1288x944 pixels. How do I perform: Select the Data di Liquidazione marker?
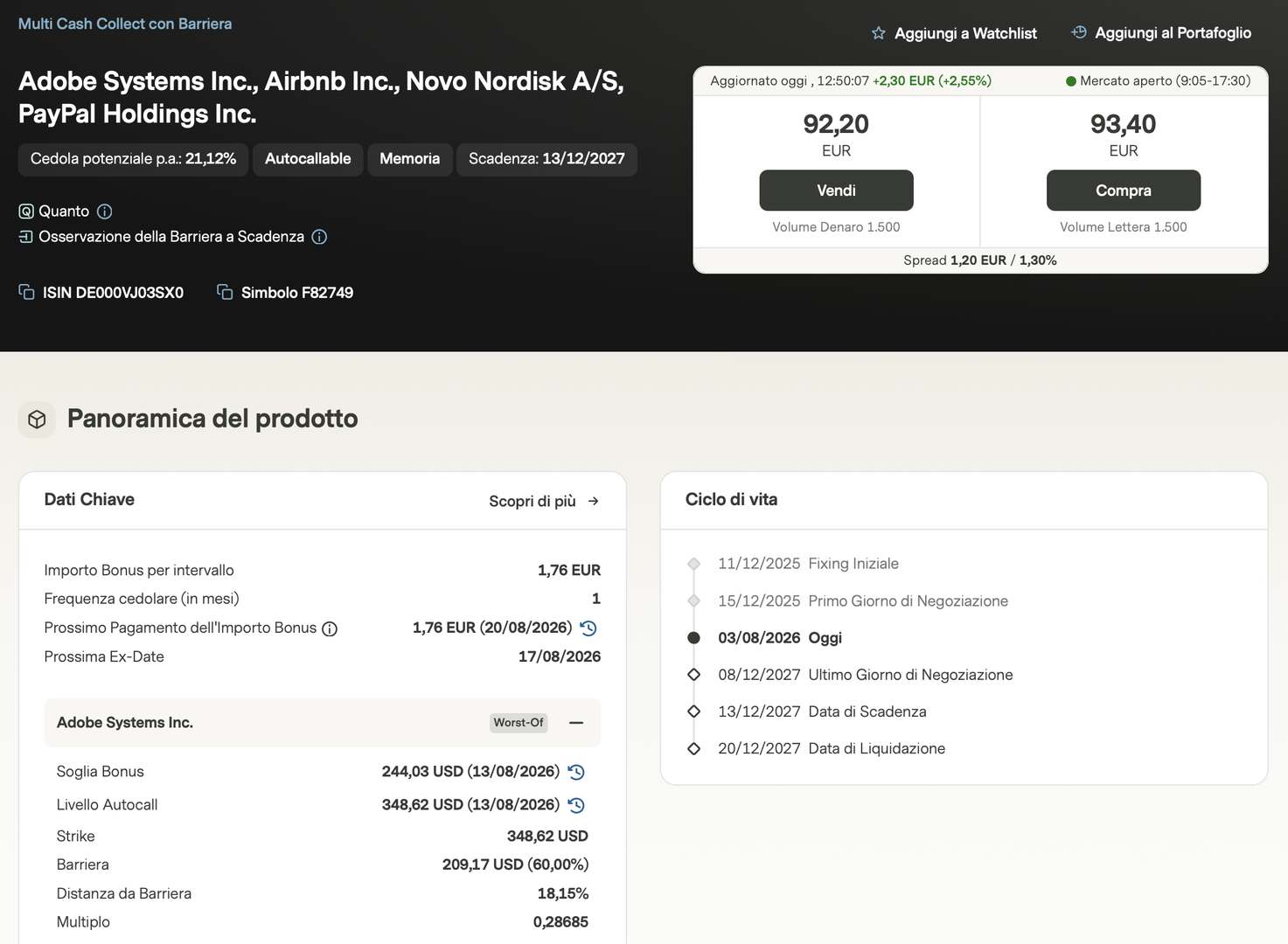pos(693,749)
